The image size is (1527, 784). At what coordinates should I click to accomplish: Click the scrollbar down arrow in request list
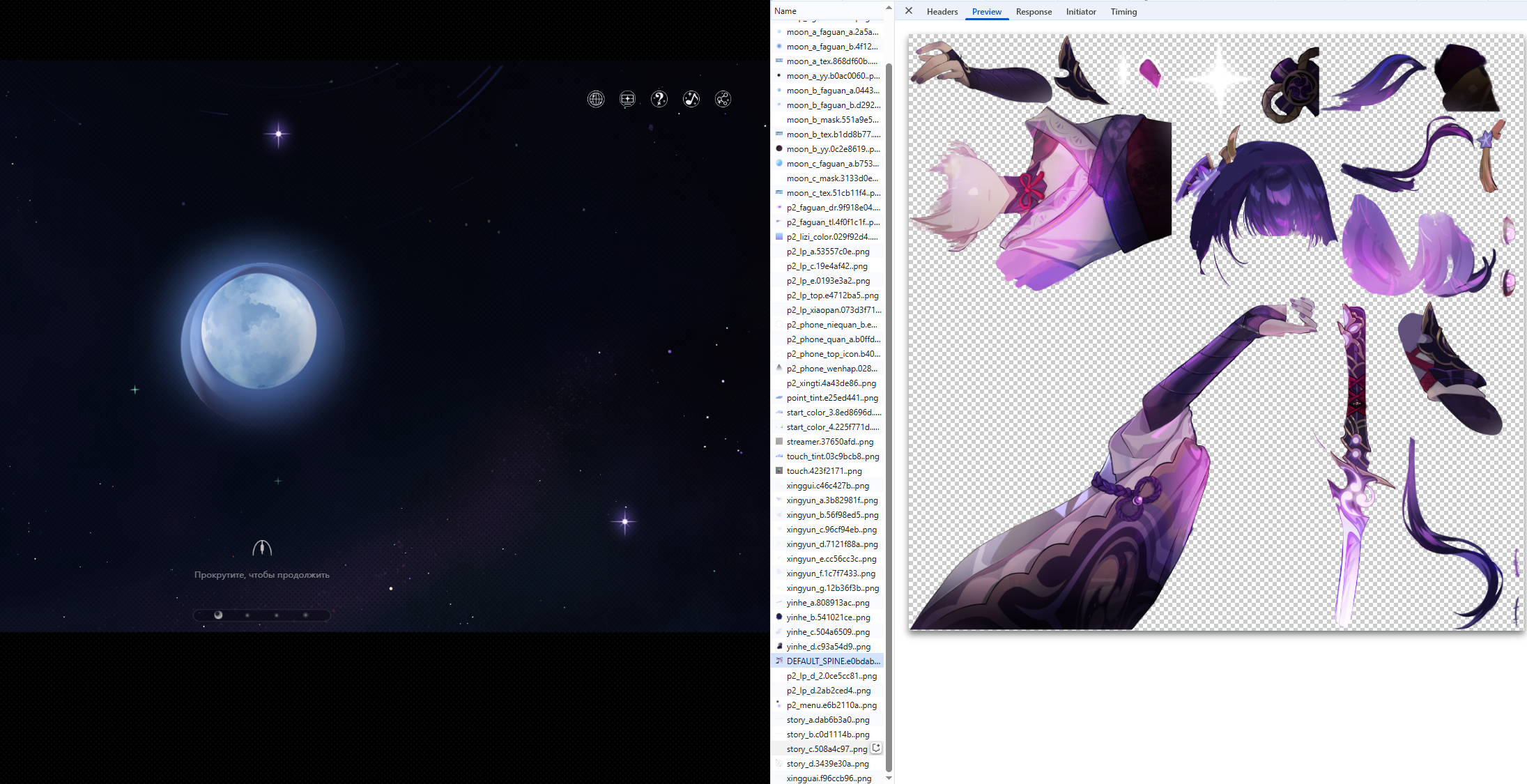point(889,778)
